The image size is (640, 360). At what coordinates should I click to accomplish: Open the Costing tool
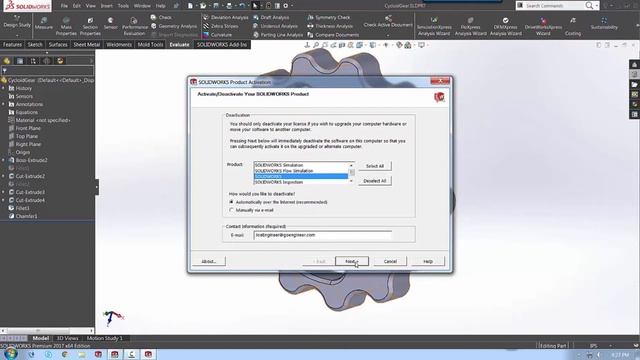[x=573, y=26]
